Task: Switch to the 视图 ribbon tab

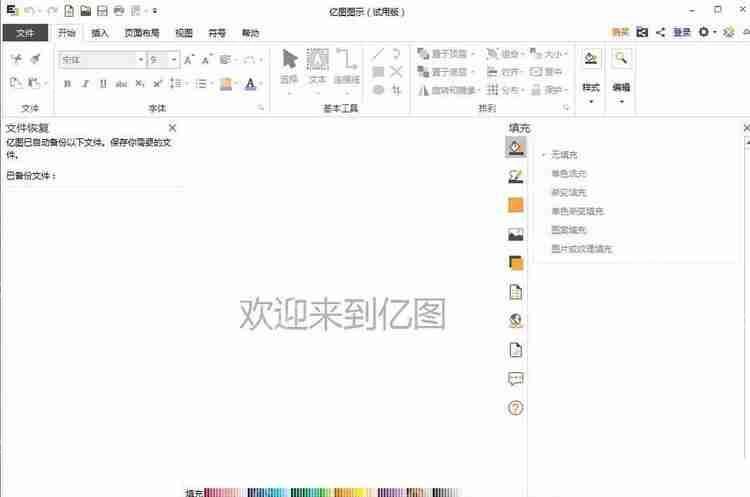Action: 184,33
